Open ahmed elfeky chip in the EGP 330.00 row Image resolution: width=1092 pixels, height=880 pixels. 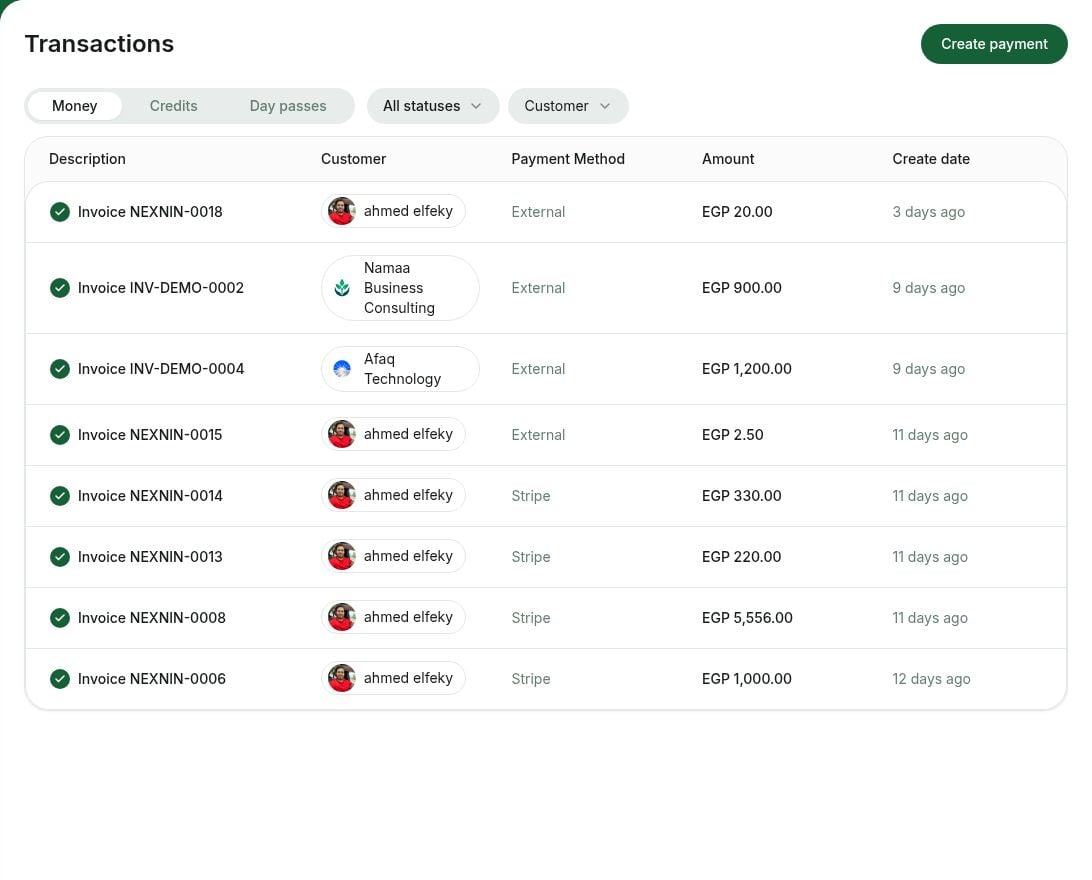pyautogui.click(x=393, y=495)
